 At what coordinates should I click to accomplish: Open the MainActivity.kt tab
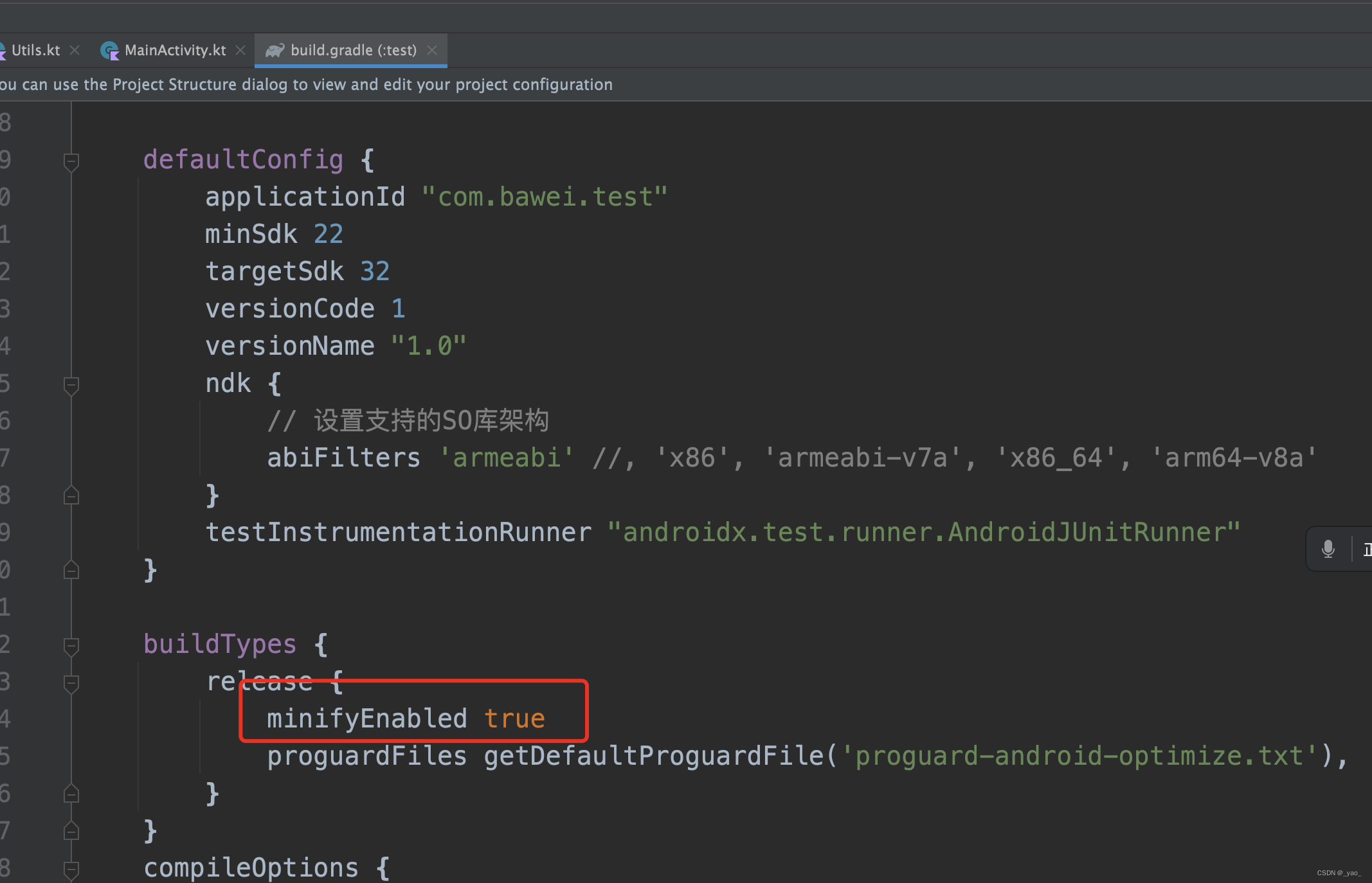(175, 50)
